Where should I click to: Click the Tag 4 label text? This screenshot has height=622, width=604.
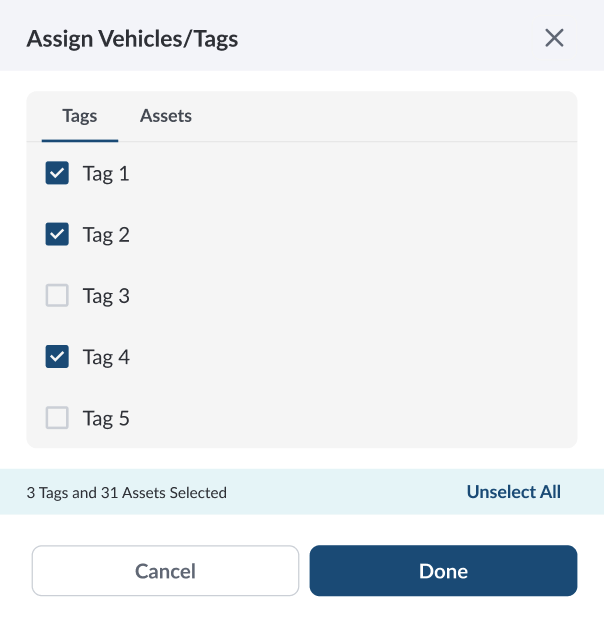pyautogui.click(x=106, y=357)
